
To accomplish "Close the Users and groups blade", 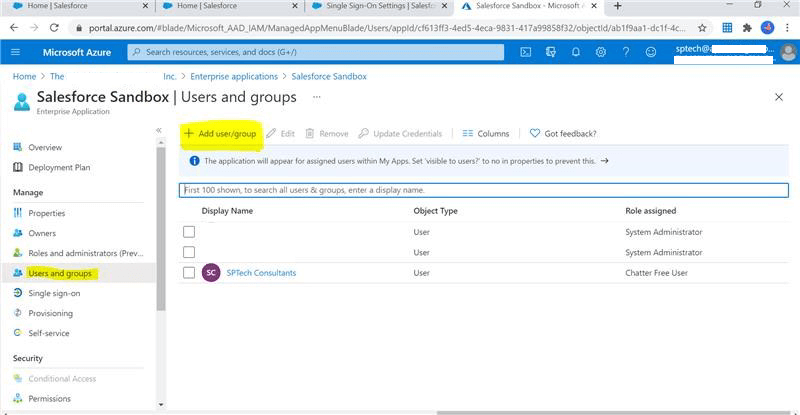I will click(779, 97).
